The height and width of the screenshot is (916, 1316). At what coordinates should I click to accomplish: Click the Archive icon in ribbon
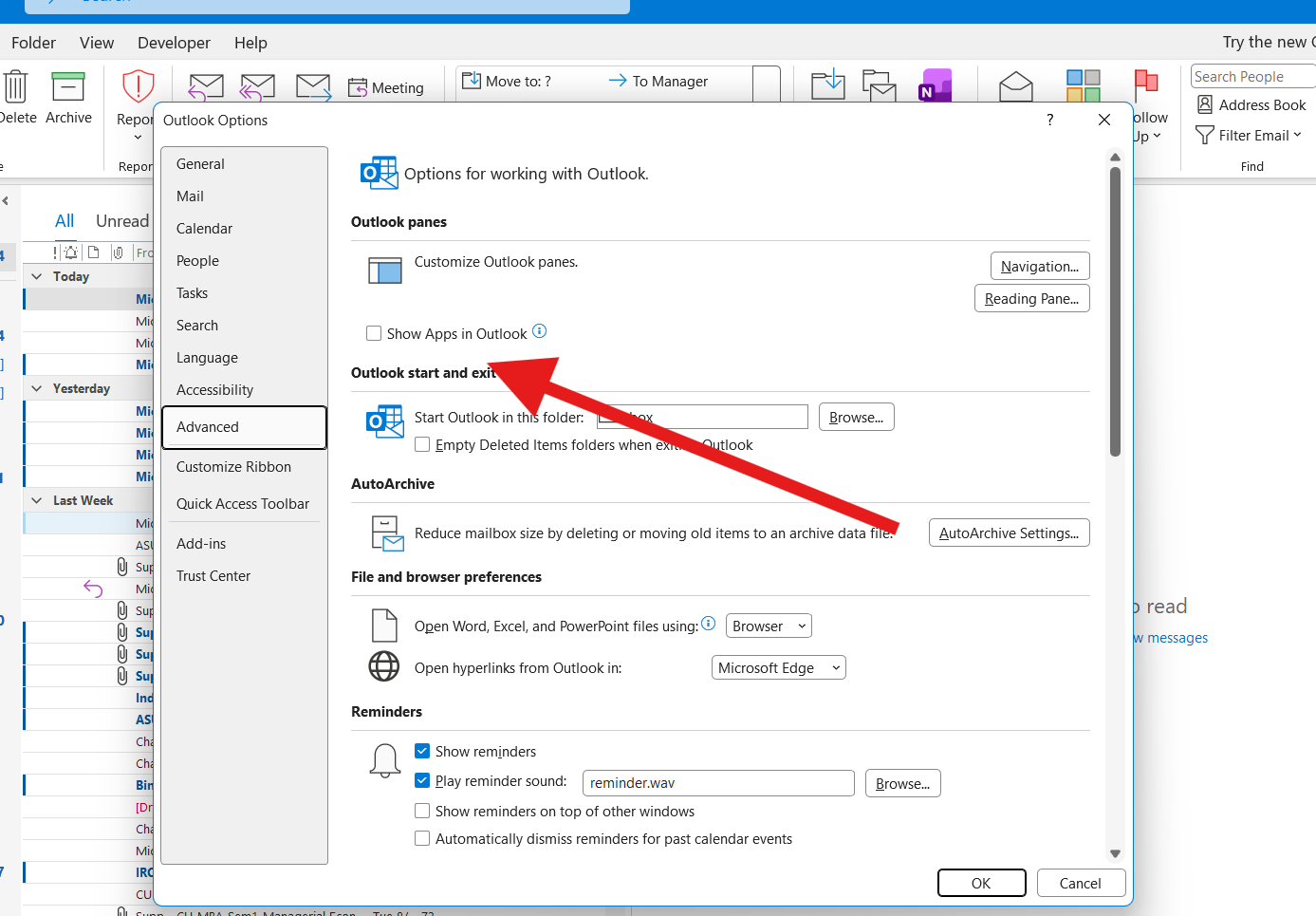tap(68, 86)
